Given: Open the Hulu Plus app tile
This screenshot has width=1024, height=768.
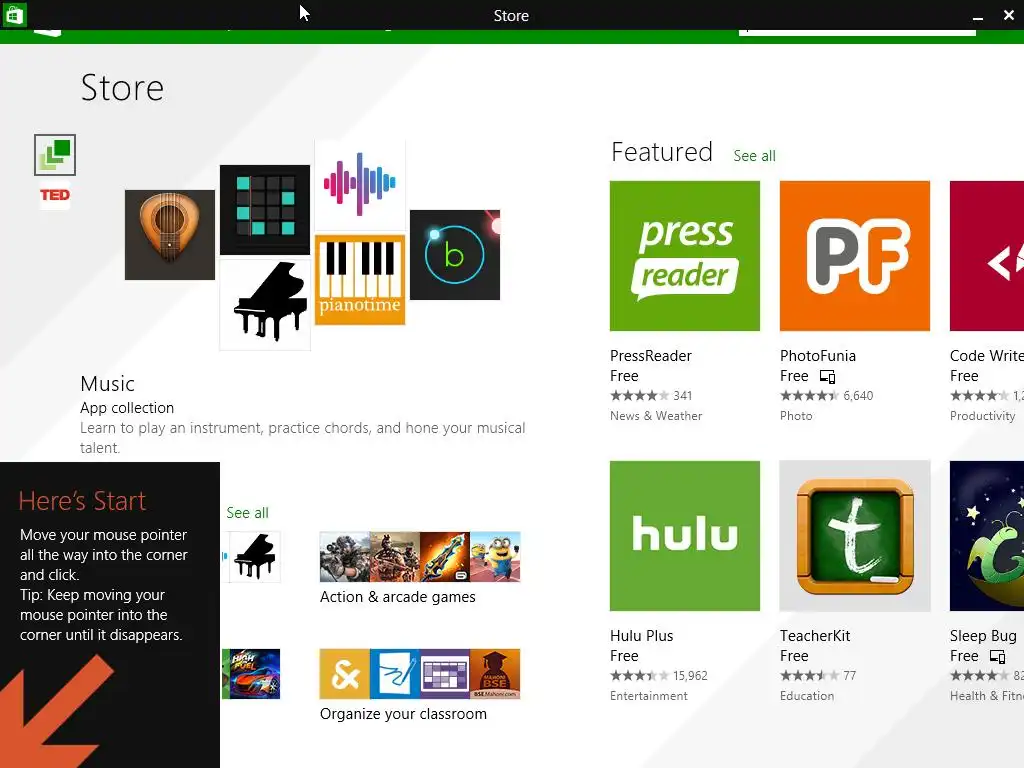Looking at the screenshot, I should (x=684, y=536).
